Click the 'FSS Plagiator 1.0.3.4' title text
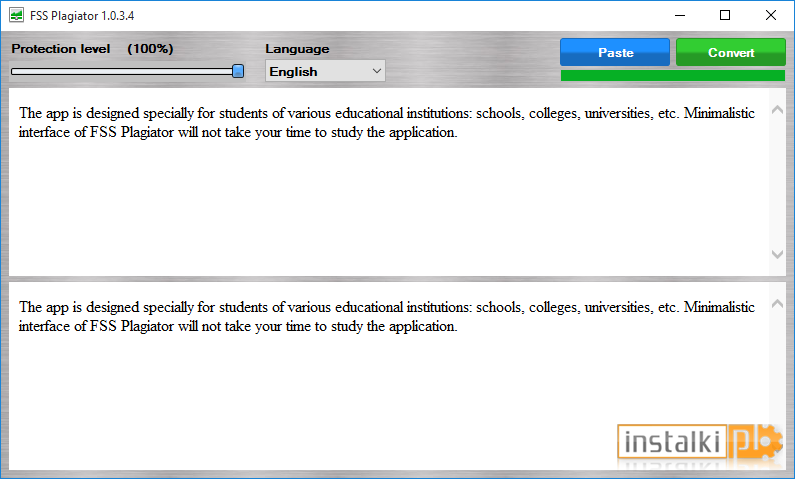 (82, 16)
